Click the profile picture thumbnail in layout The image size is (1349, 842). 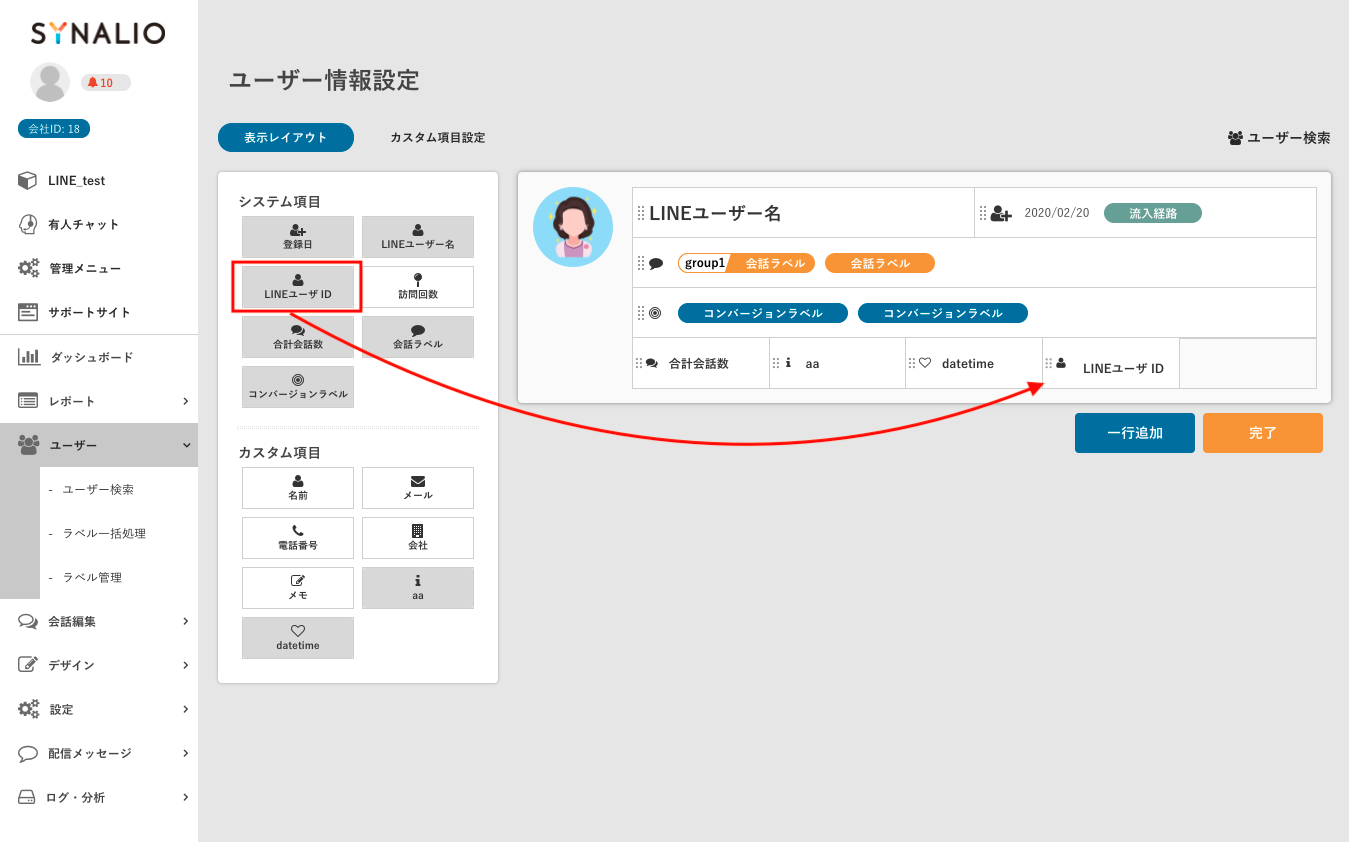(x=573, y=227)
